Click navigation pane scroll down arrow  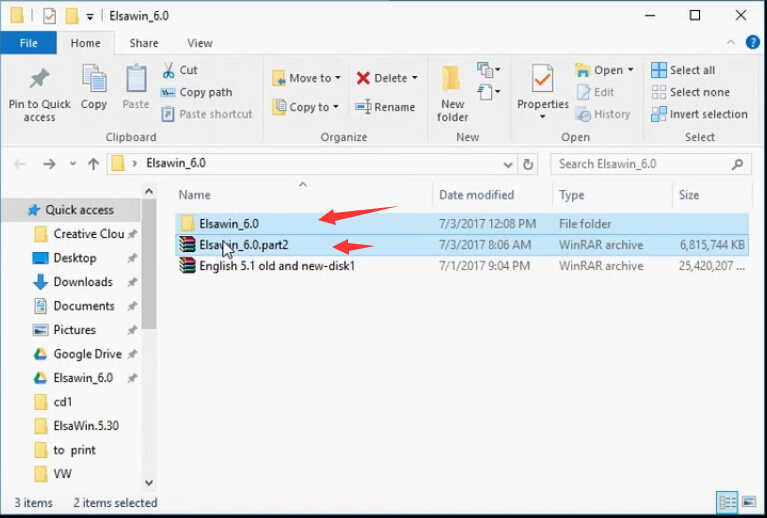click(x=149, y=483)
